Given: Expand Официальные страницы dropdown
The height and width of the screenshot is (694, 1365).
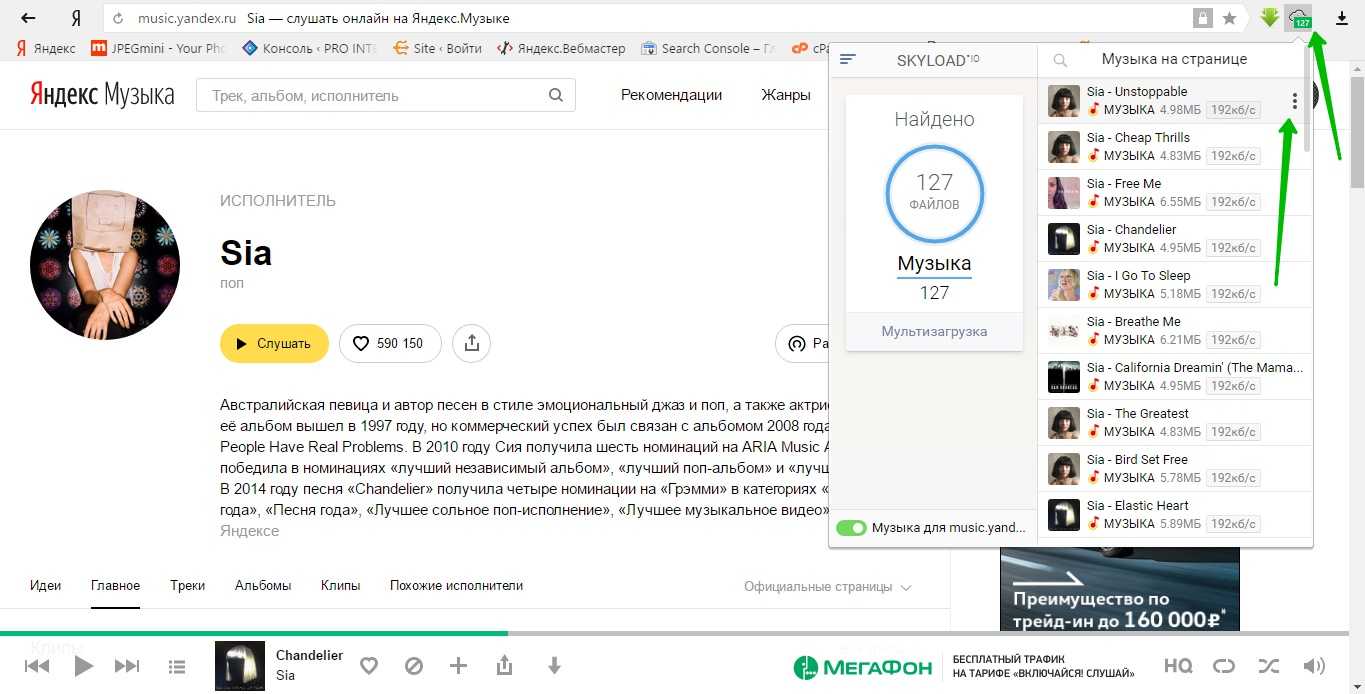Looking at the screenshot, I should [827, 587].
